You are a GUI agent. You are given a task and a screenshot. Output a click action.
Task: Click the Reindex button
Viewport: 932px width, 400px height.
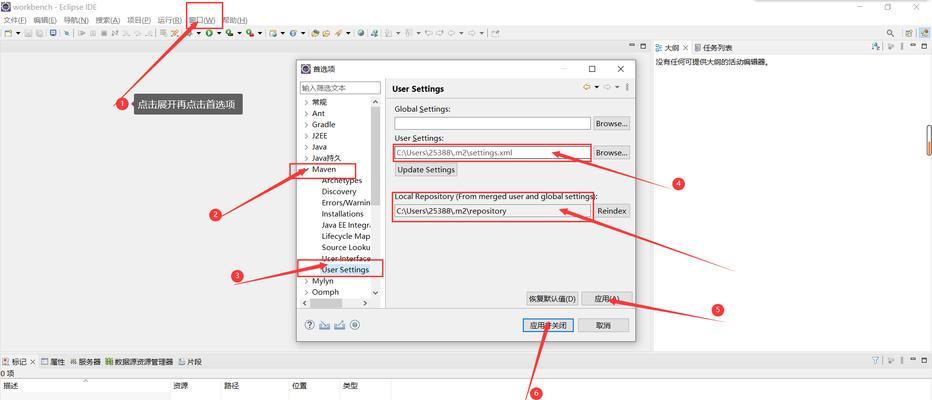point(612,211)
